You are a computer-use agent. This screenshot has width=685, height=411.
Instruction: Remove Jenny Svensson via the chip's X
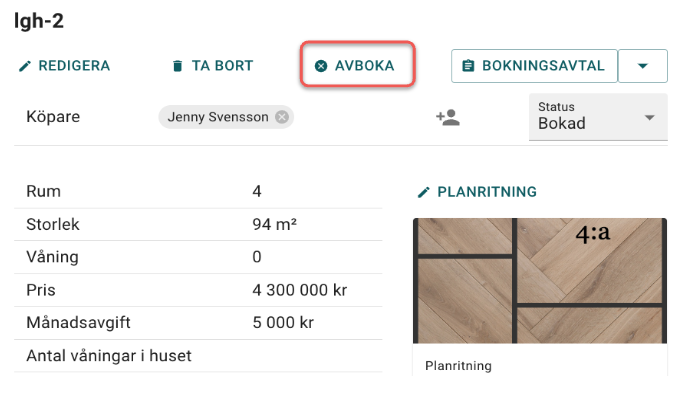(x=282, y=117)
